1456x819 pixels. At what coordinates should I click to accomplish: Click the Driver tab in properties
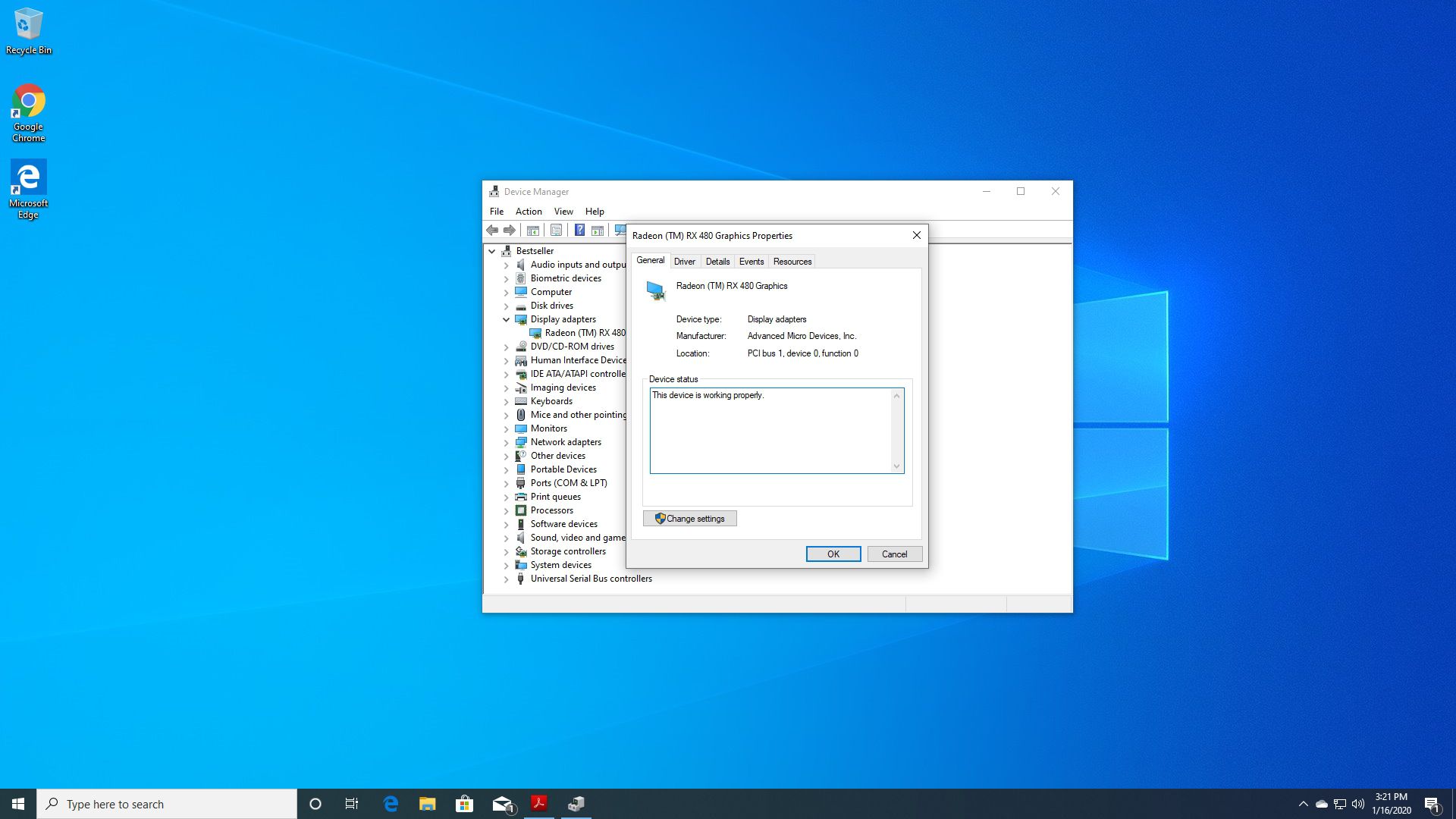coord(684,261)
